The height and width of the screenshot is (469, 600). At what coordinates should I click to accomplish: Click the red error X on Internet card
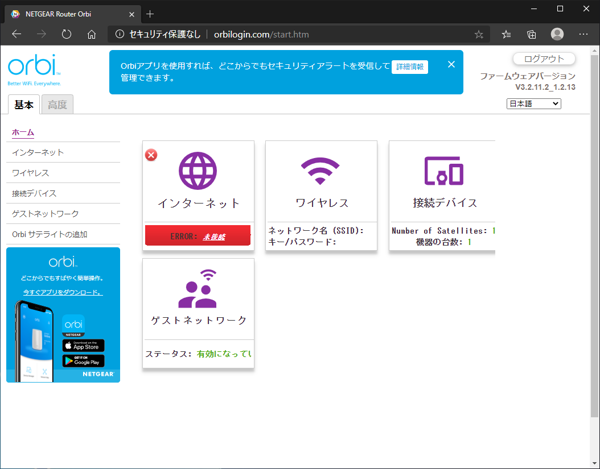click(x=151, y=155)
